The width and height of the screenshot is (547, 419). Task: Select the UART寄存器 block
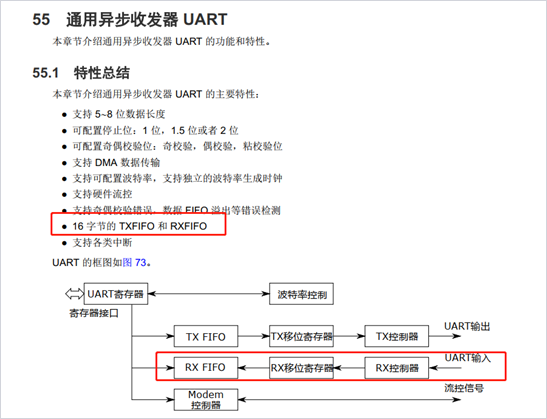tap(116, 294)
